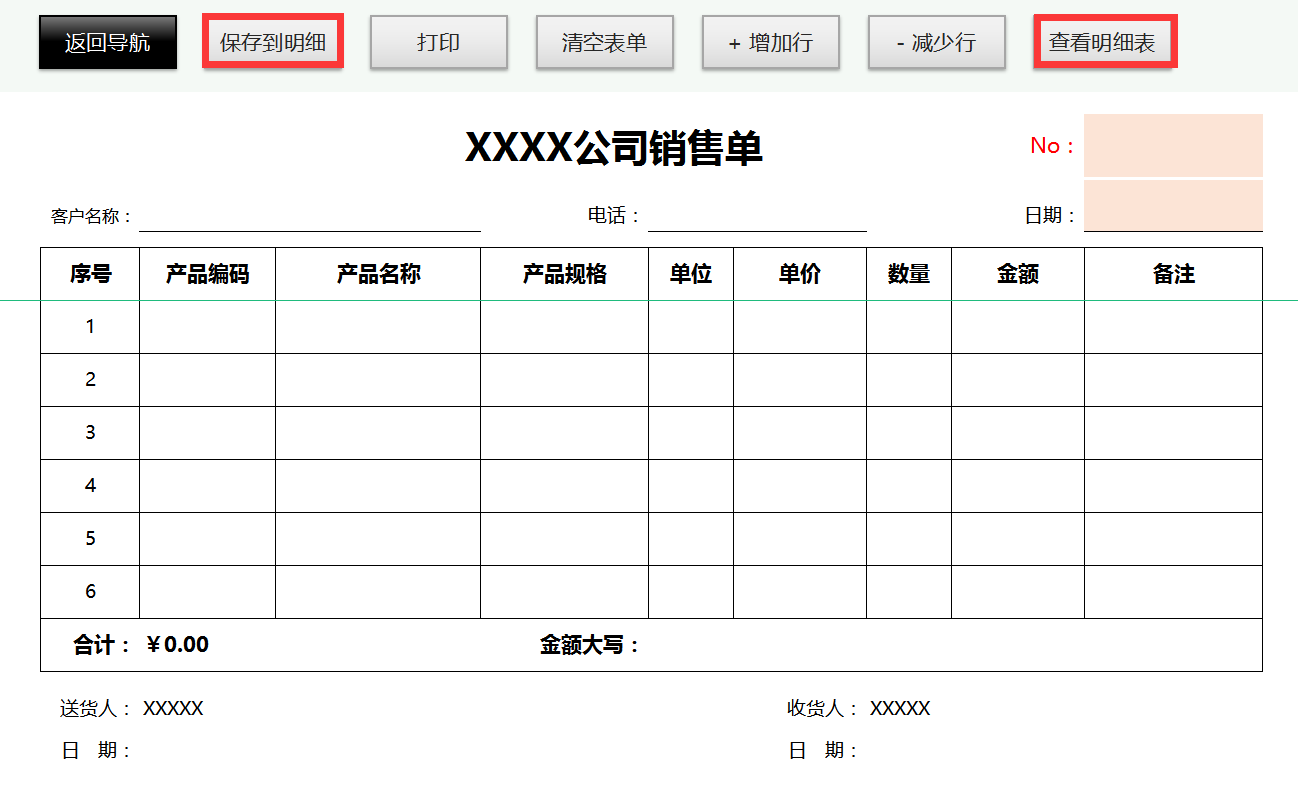Click the 单位 cell in row 2
The height and width of the screenshot is (793, 1298).
click(691, 380)
